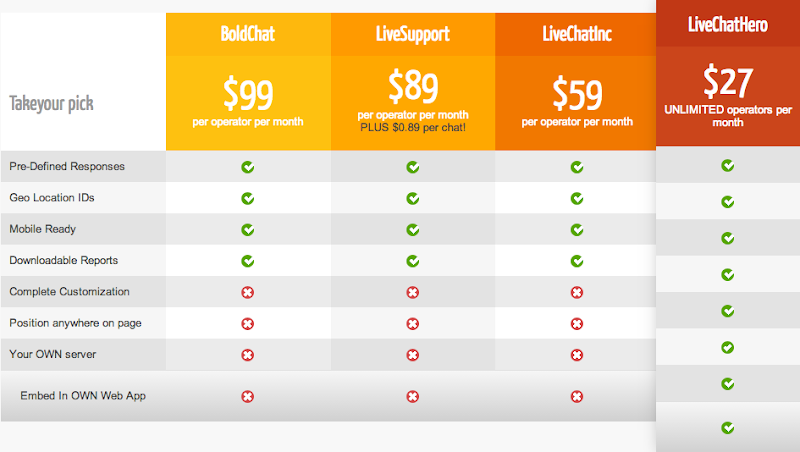Click LiveSupport Geo Location IDs checkmark
This screenshot has width=800, height=452.
(412, 198)
